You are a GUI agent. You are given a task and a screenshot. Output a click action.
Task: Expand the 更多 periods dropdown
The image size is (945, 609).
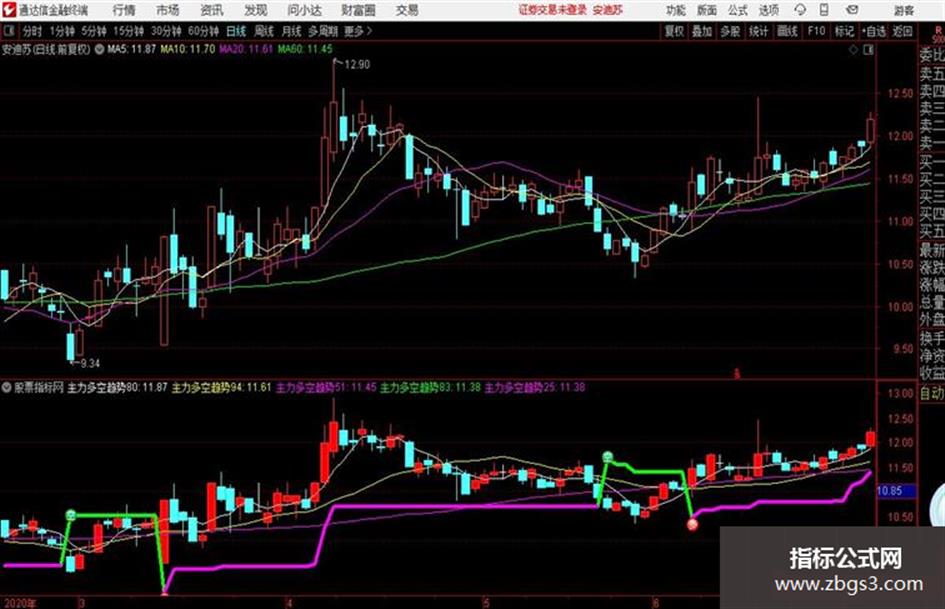pos(358,31)
